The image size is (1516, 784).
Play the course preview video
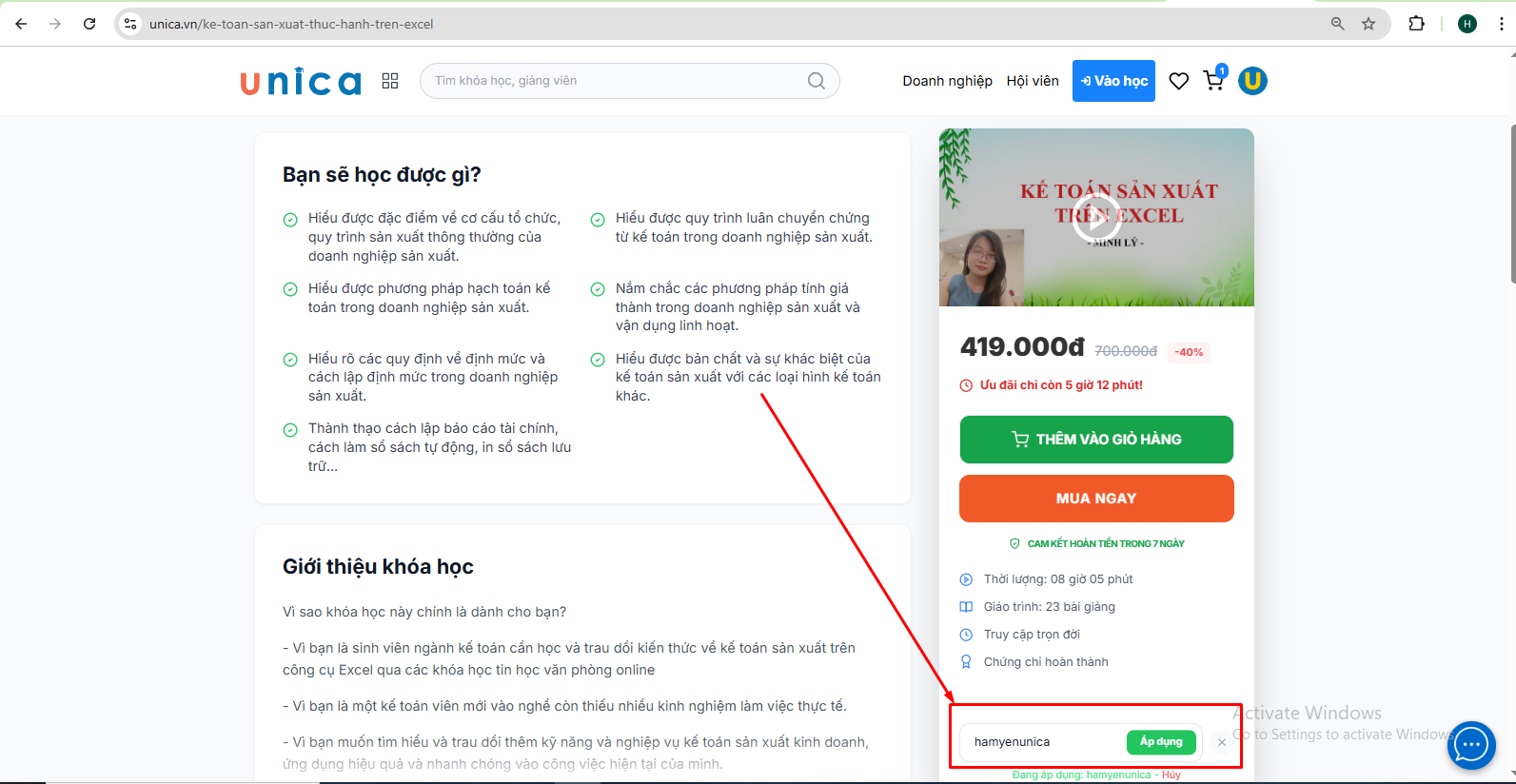1095,217
